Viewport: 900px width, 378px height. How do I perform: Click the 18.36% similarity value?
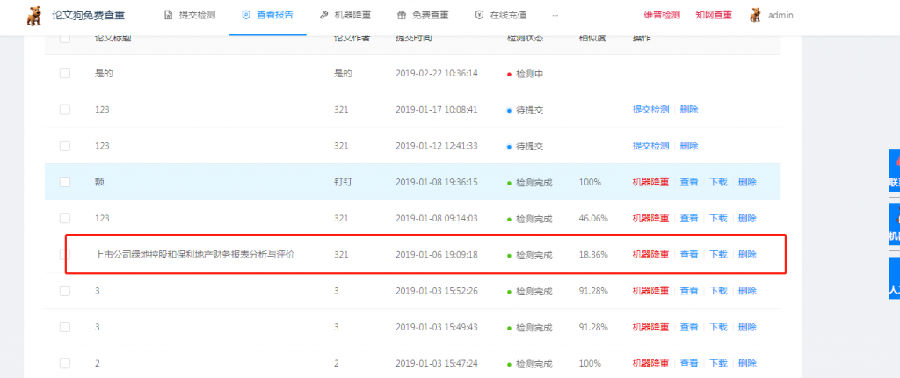[x=593, y=254]
